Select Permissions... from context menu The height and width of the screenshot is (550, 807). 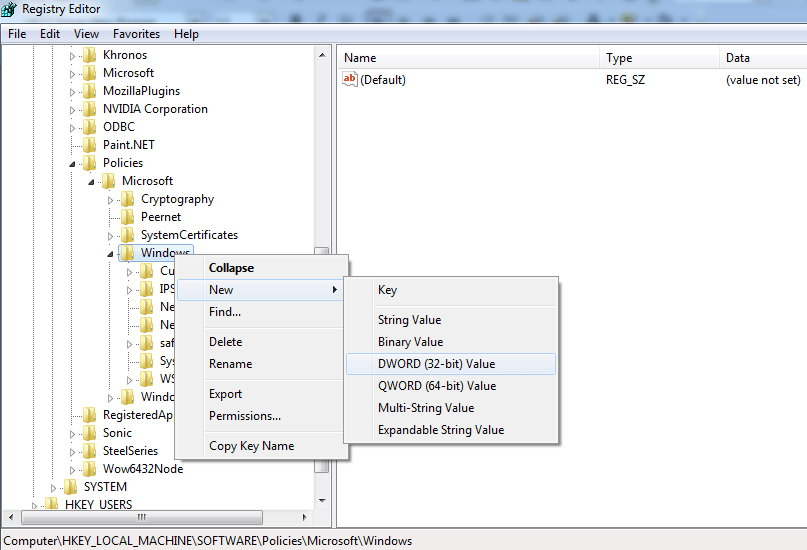pos(244,416)
